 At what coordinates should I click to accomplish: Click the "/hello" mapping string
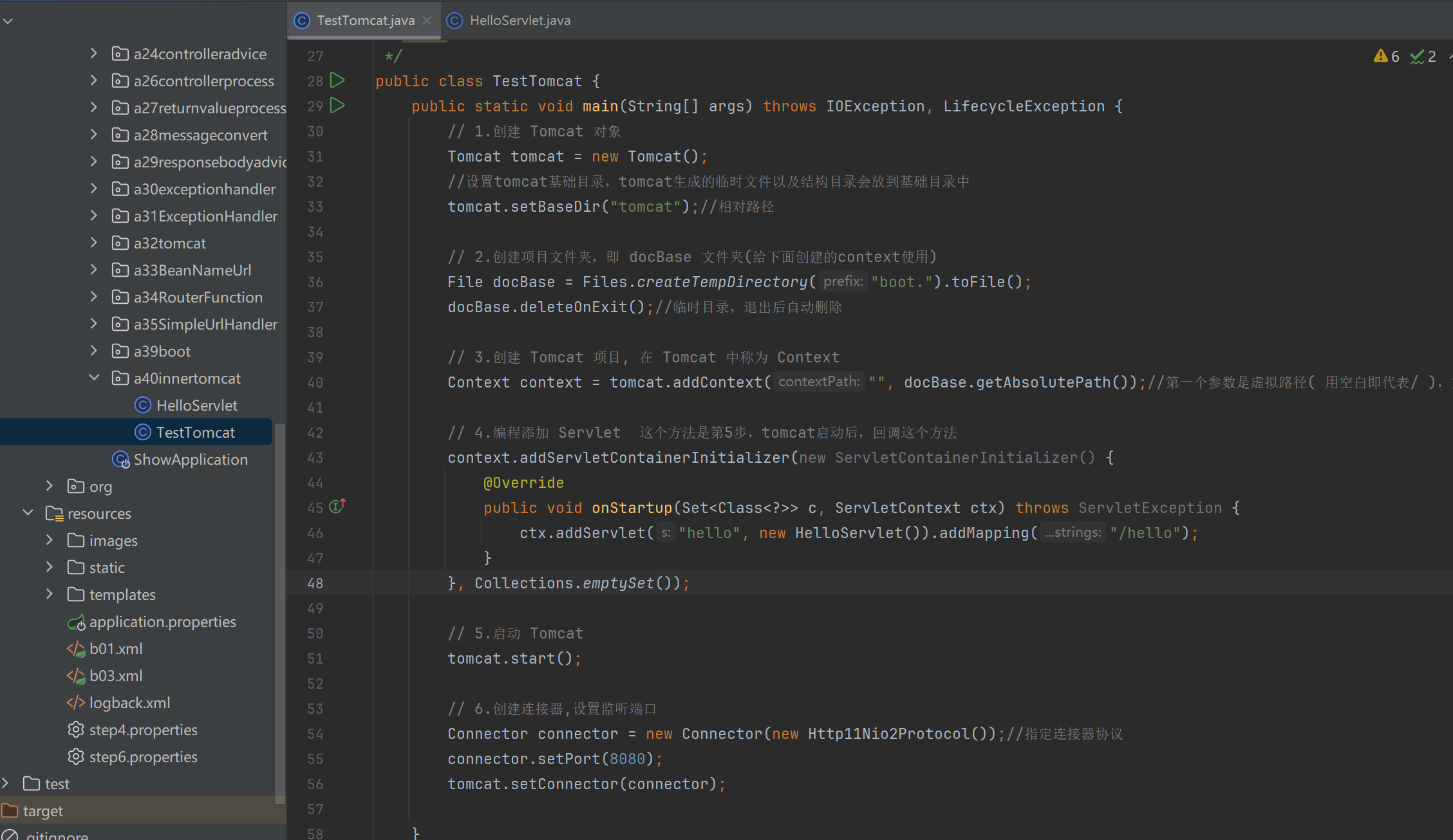point(1144,533)
